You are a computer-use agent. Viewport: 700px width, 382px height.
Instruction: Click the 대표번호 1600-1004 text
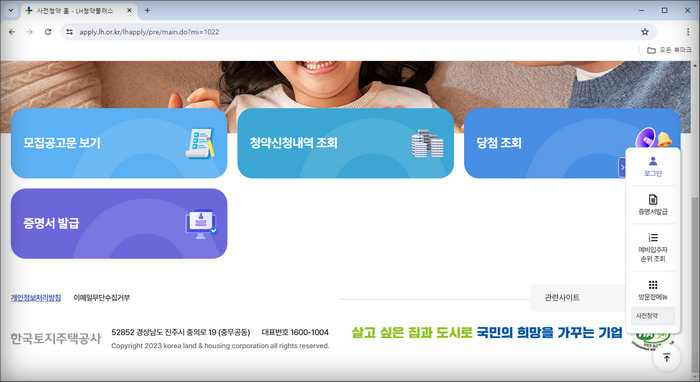295,332
